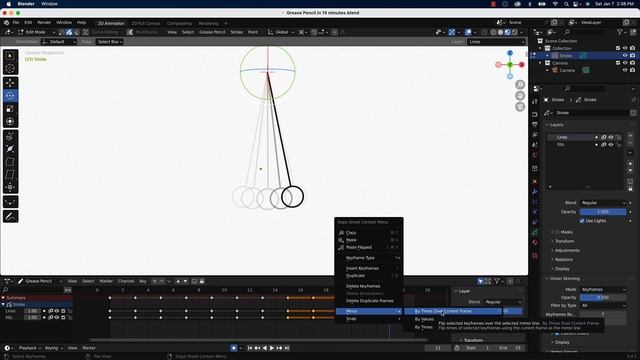The width and height of the screenshot is (640, 360).
Task: Select Duplicate in context menu
Action: click(369, 276)
